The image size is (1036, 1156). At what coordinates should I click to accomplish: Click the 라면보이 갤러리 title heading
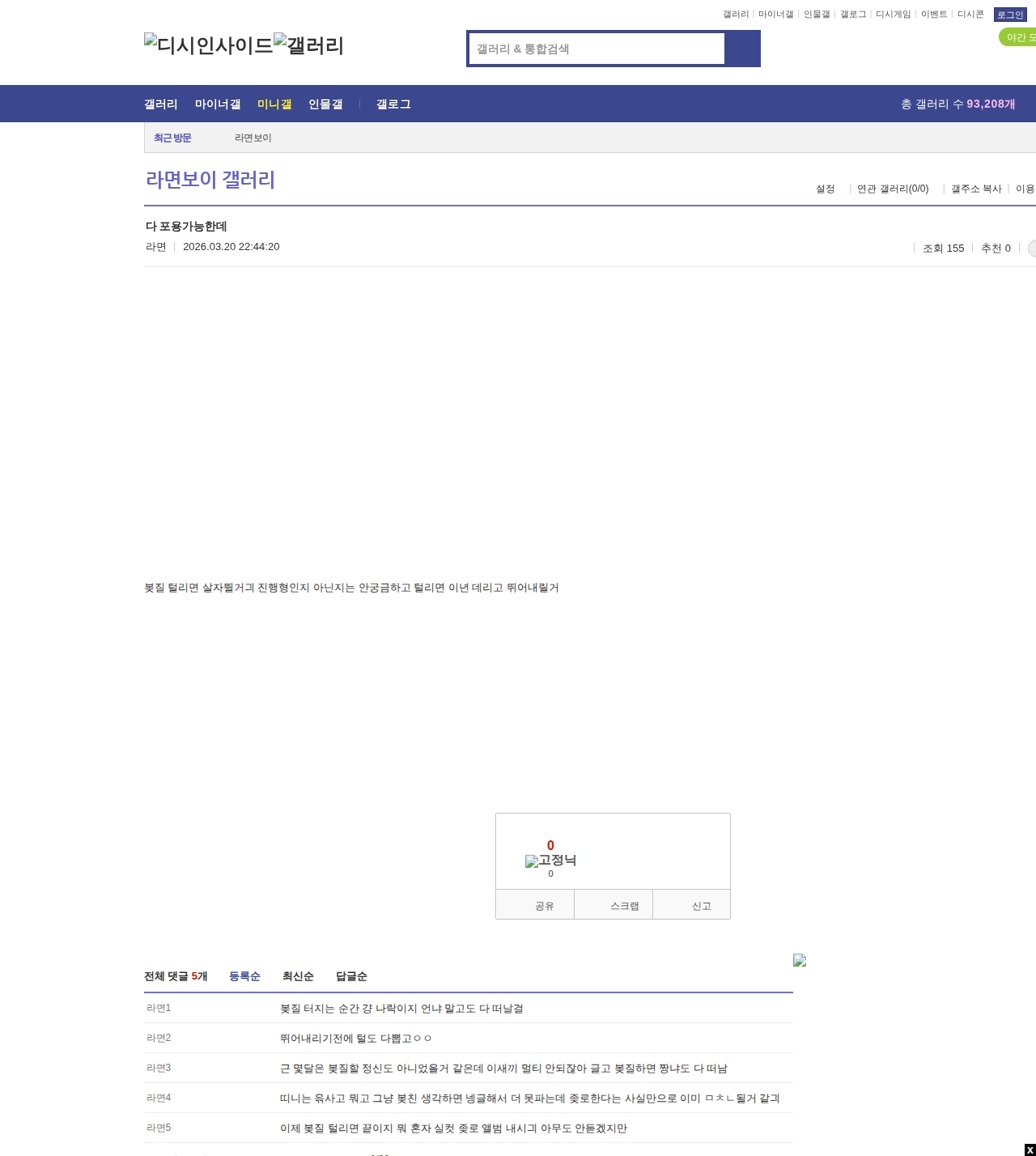click(x=210, y=180)
